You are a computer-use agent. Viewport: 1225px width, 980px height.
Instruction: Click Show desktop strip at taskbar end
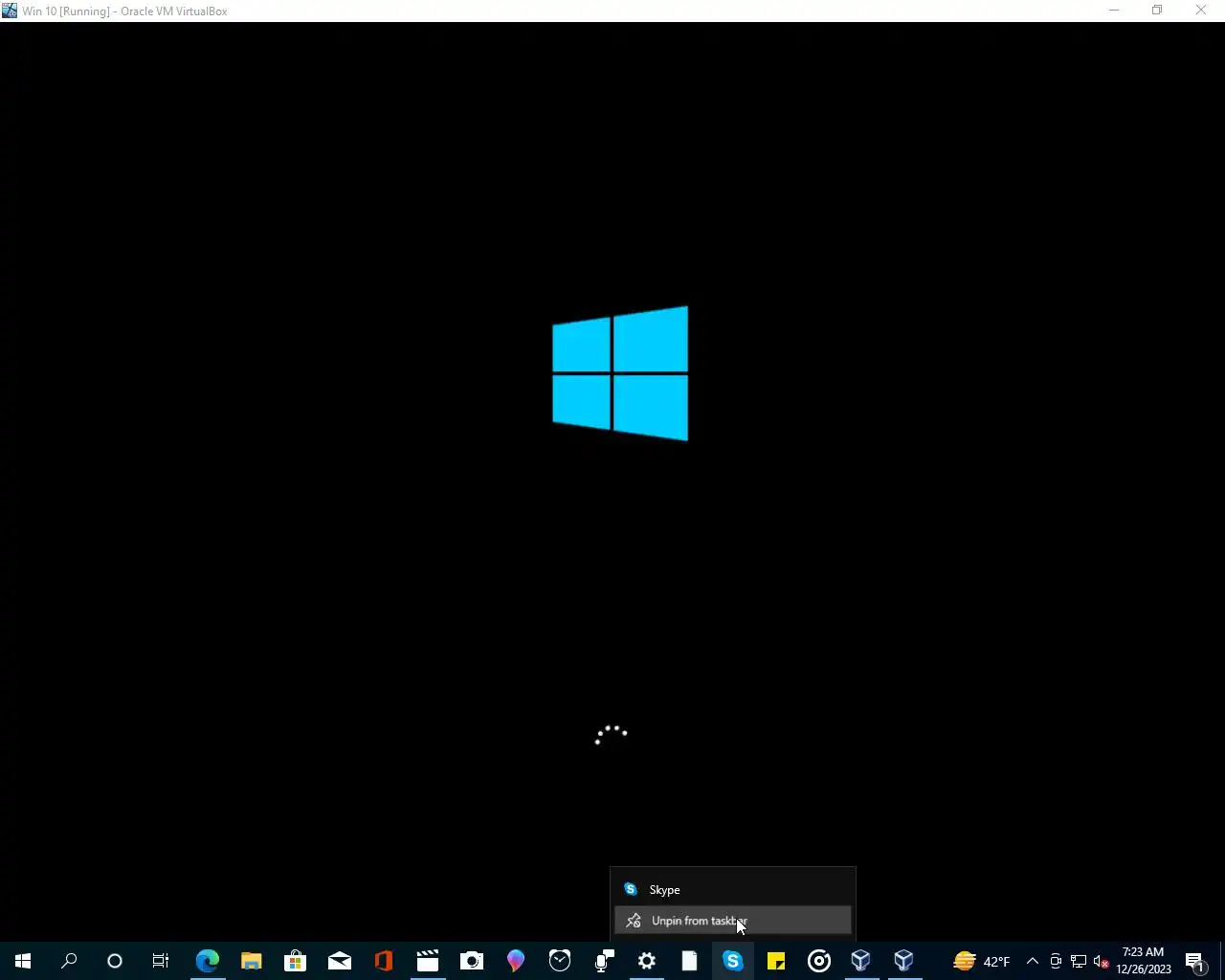click(1222, 961)
